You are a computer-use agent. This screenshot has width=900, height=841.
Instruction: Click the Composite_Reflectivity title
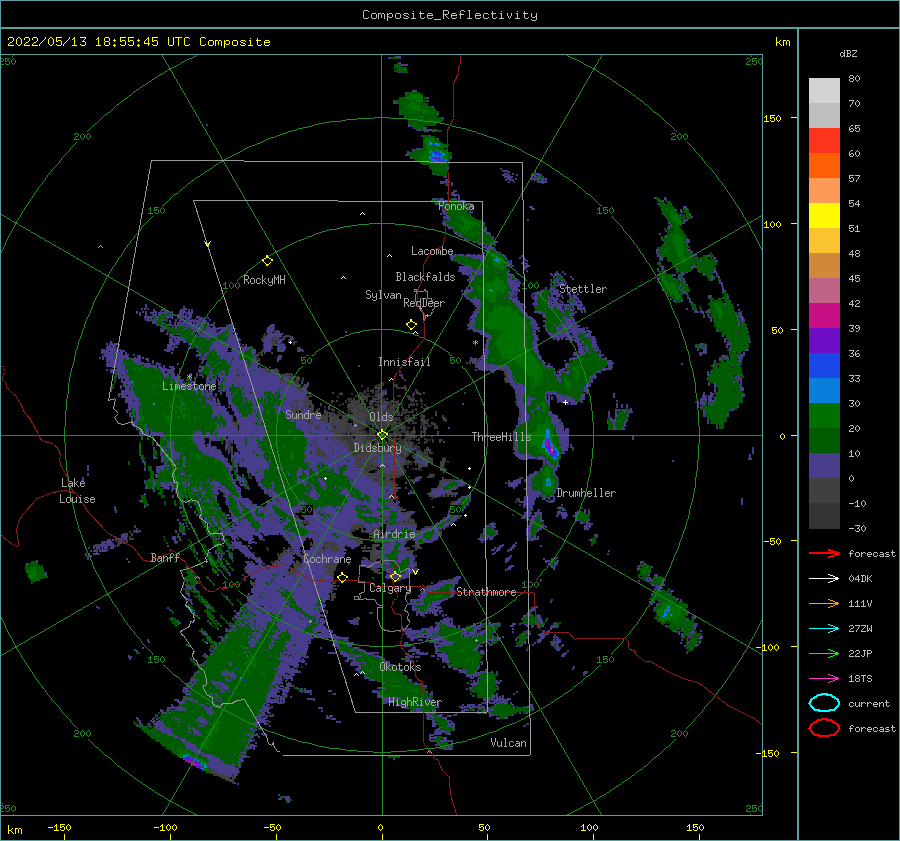[x=449, y=15]
